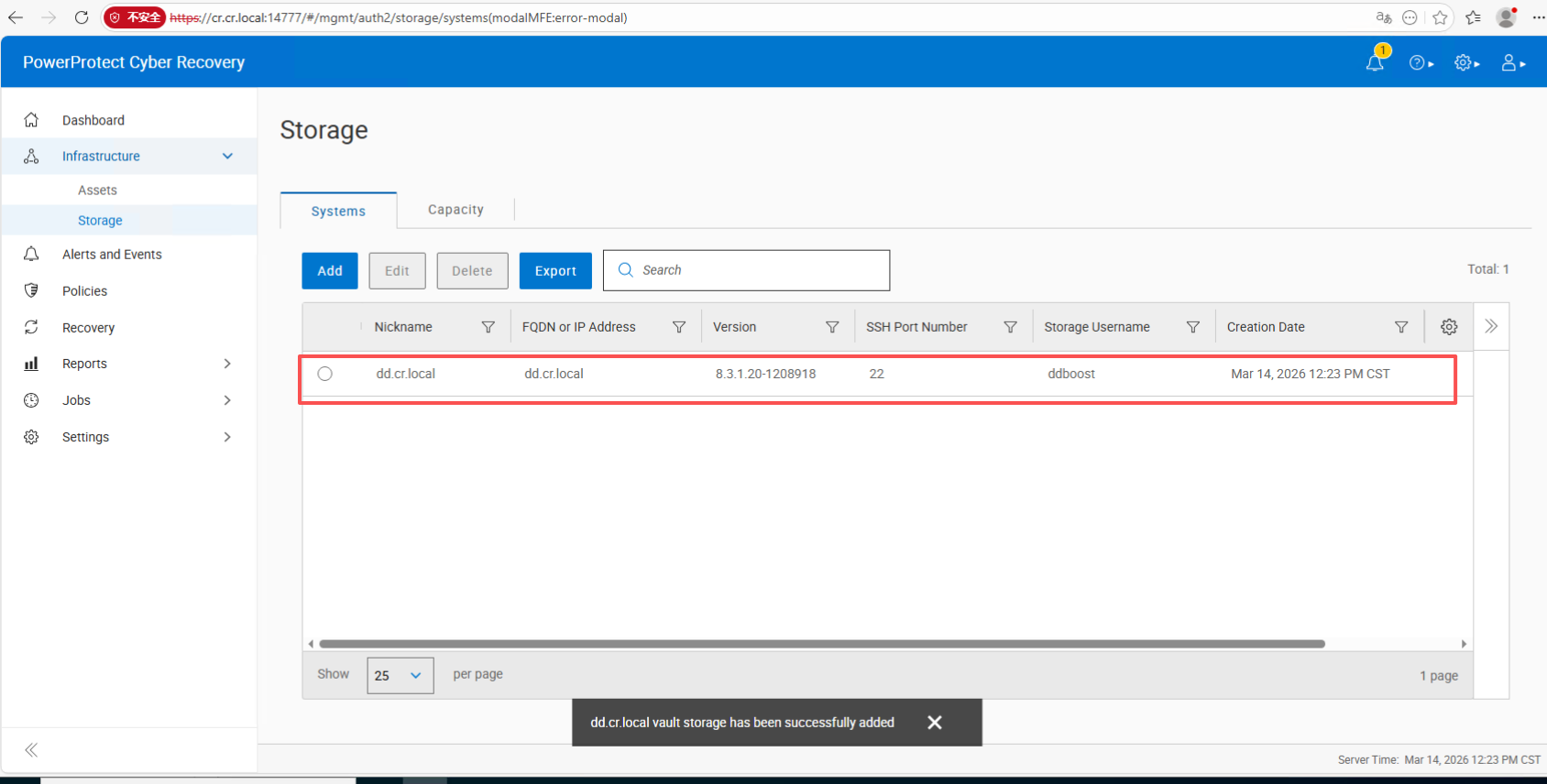Click the ddboost username cell
This screenshot has height=784, width=1547.
point(1071,374)
